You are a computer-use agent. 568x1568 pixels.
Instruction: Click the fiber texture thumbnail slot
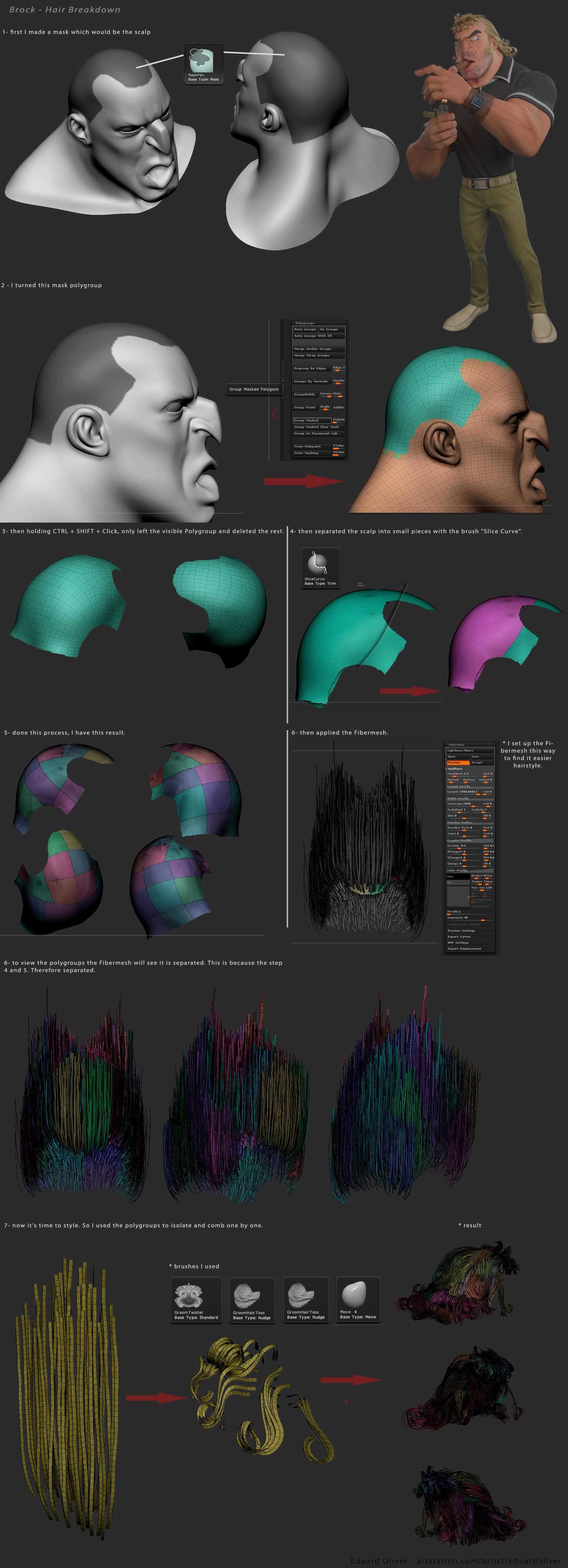pos(459,898)
